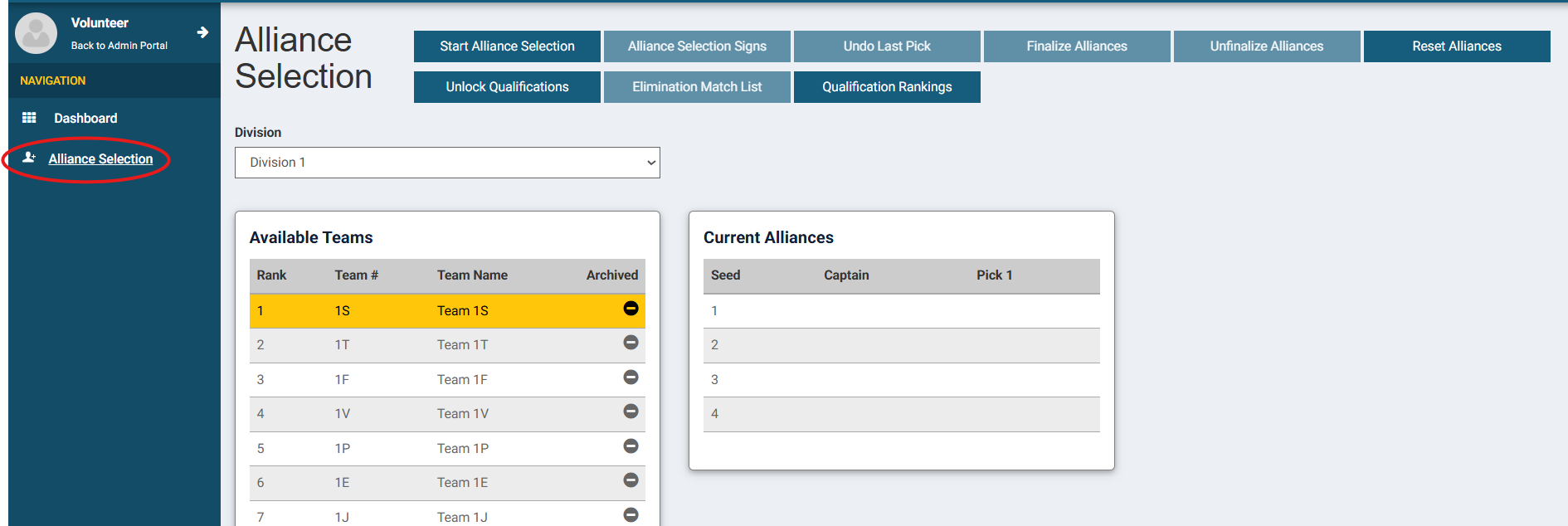
Task: Click the Volunteer username text
Action: [100, 23]
